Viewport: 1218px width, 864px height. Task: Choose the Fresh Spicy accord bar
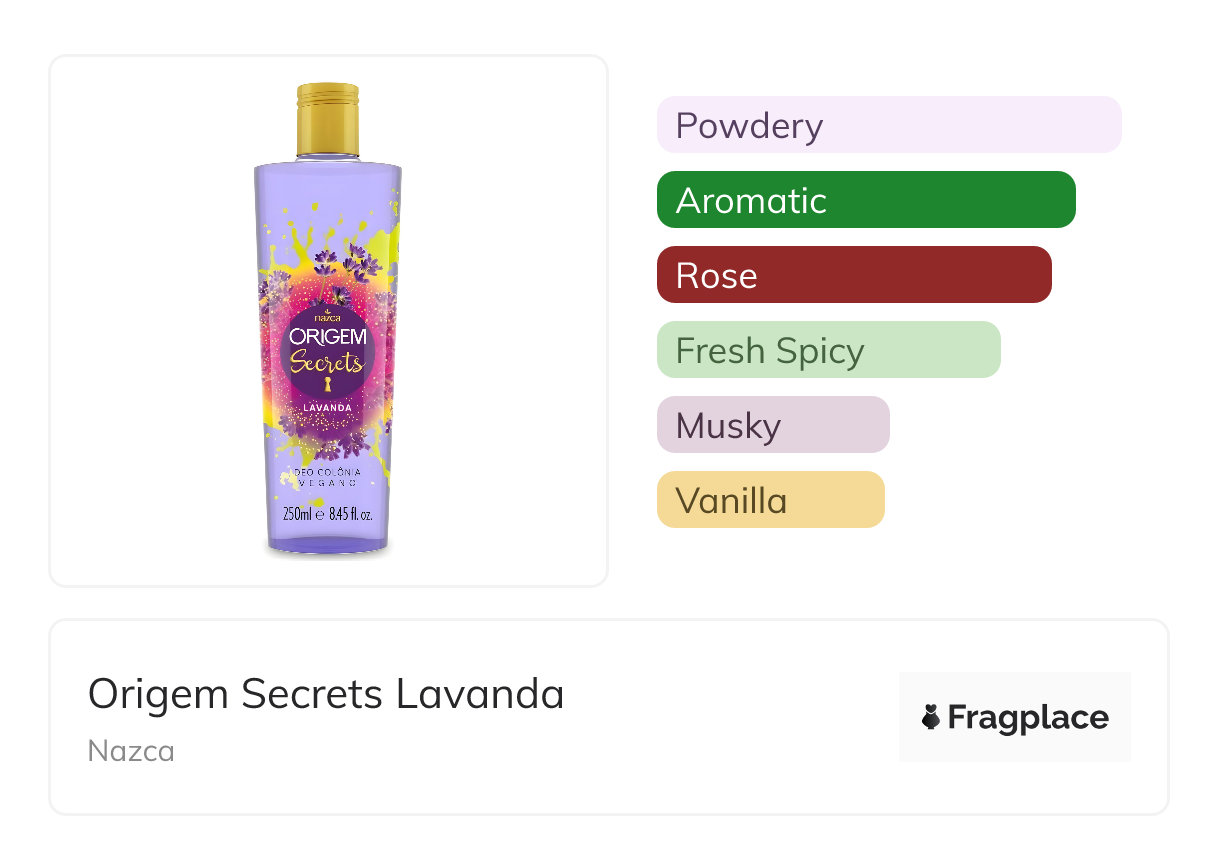point(828,350)
